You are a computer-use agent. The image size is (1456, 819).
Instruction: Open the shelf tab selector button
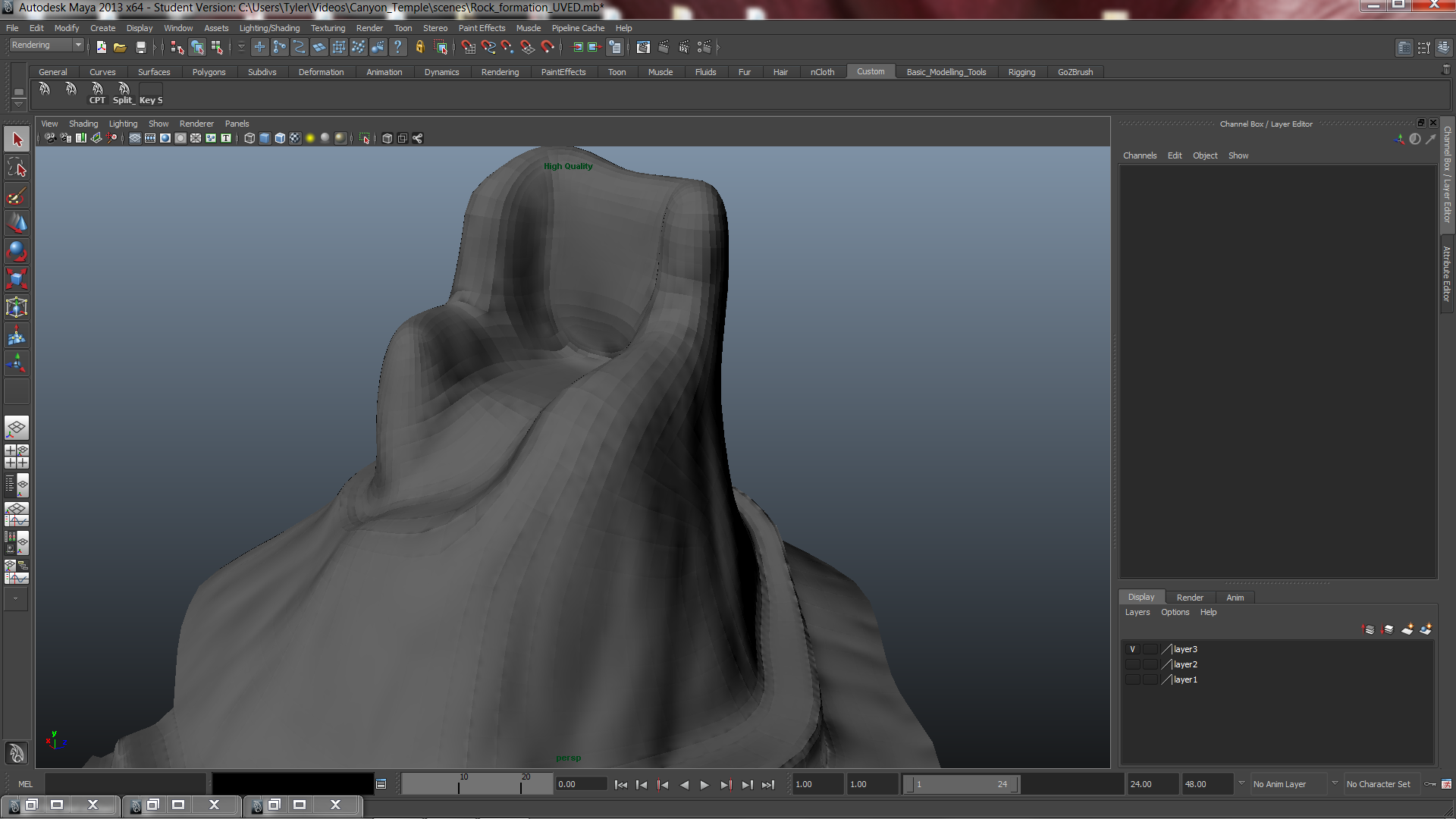click(x=19, y=91)
